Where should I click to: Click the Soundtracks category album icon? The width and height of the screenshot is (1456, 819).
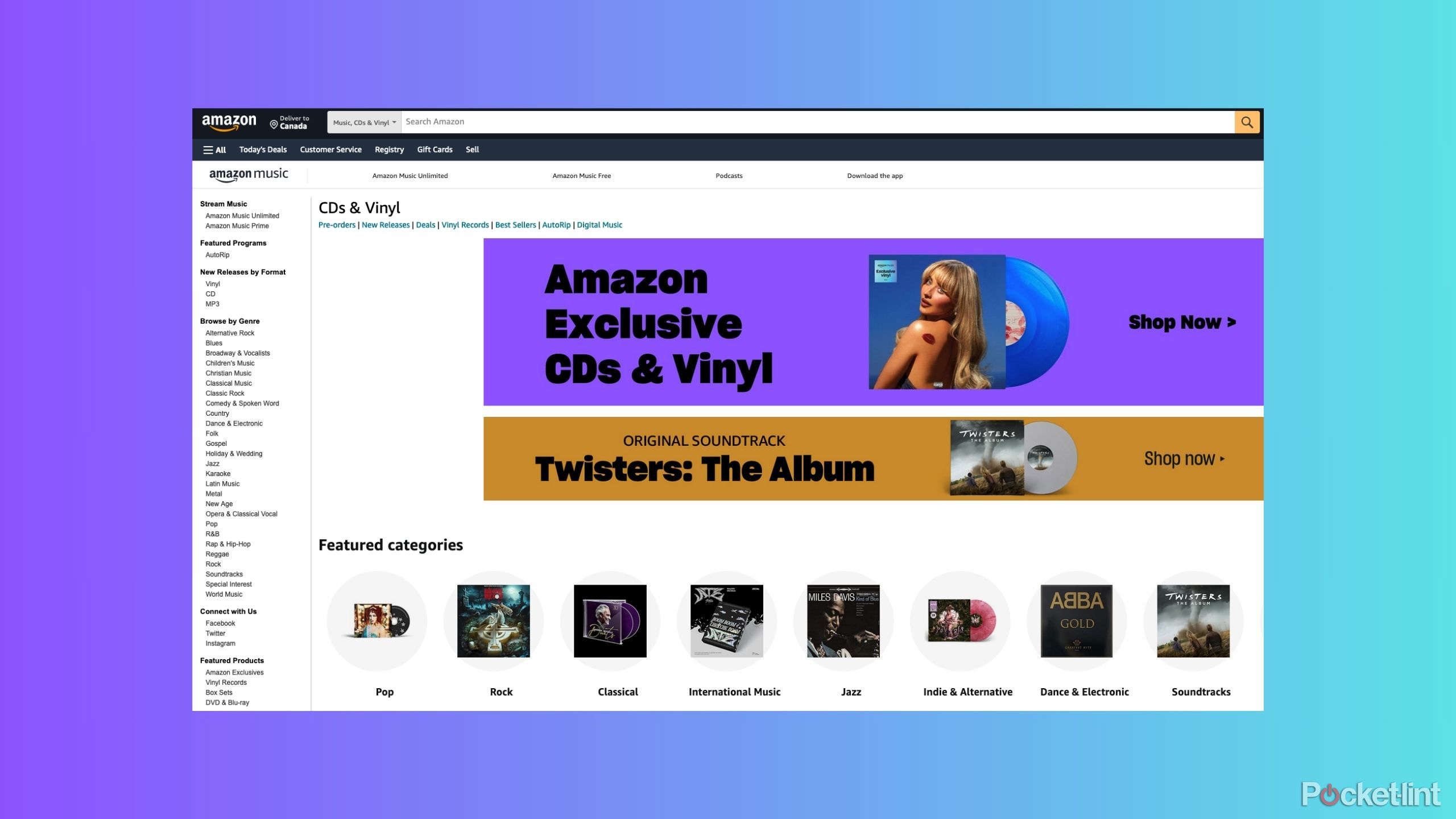1193,620
